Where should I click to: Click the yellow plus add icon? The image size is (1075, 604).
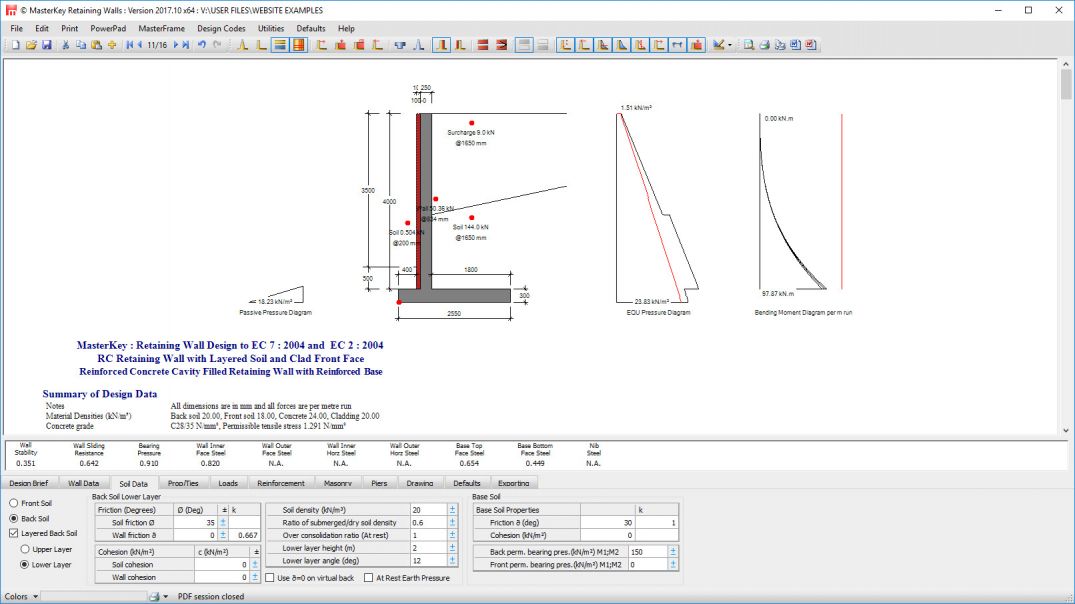[112, 45]
